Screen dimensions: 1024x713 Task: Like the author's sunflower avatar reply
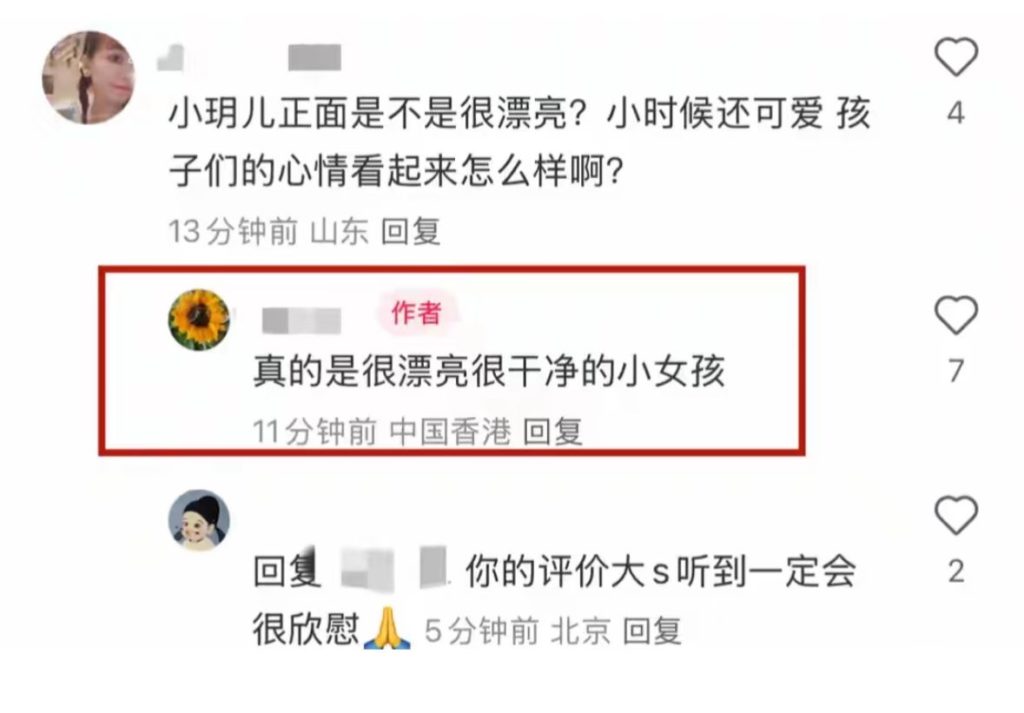coord(956,315)
